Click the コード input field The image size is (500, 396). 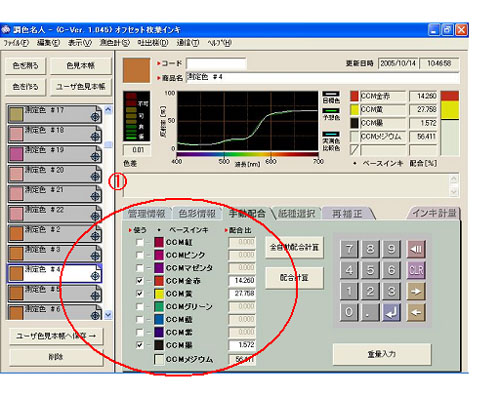click(x=216, y=63)
